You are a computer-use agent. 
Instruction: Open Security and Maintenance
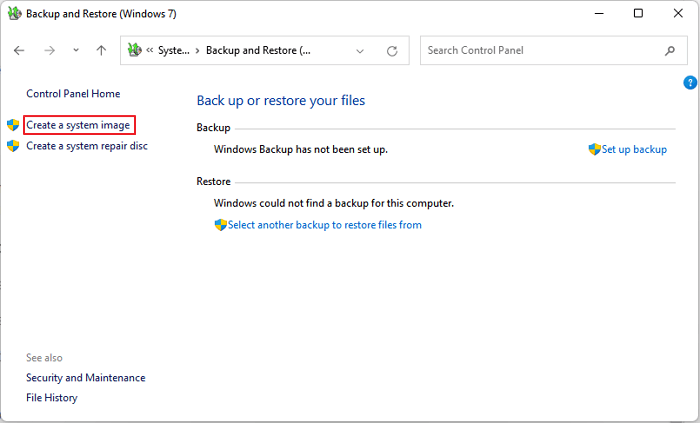point(86,378)
